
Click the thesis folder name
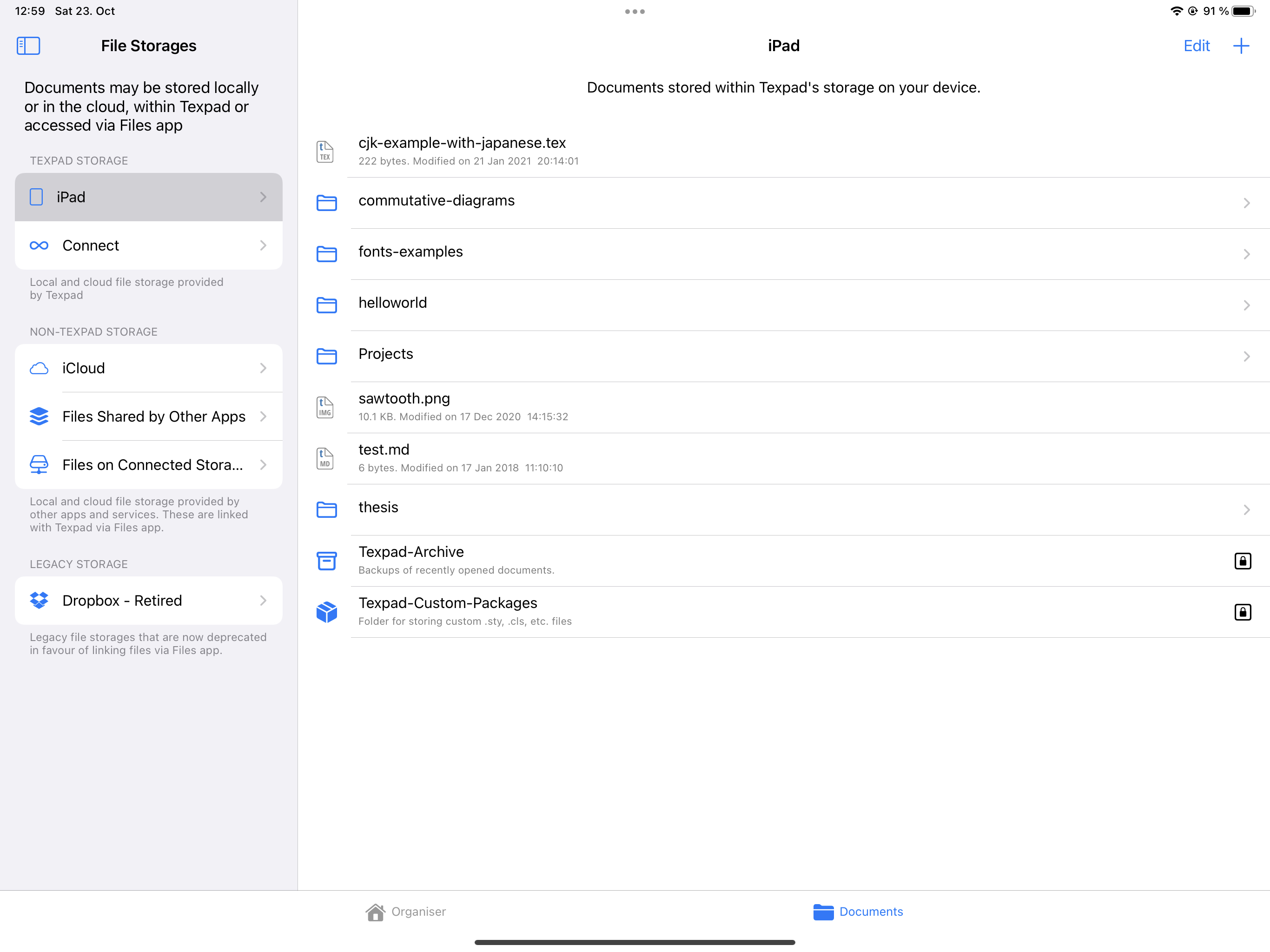(378, 507)
